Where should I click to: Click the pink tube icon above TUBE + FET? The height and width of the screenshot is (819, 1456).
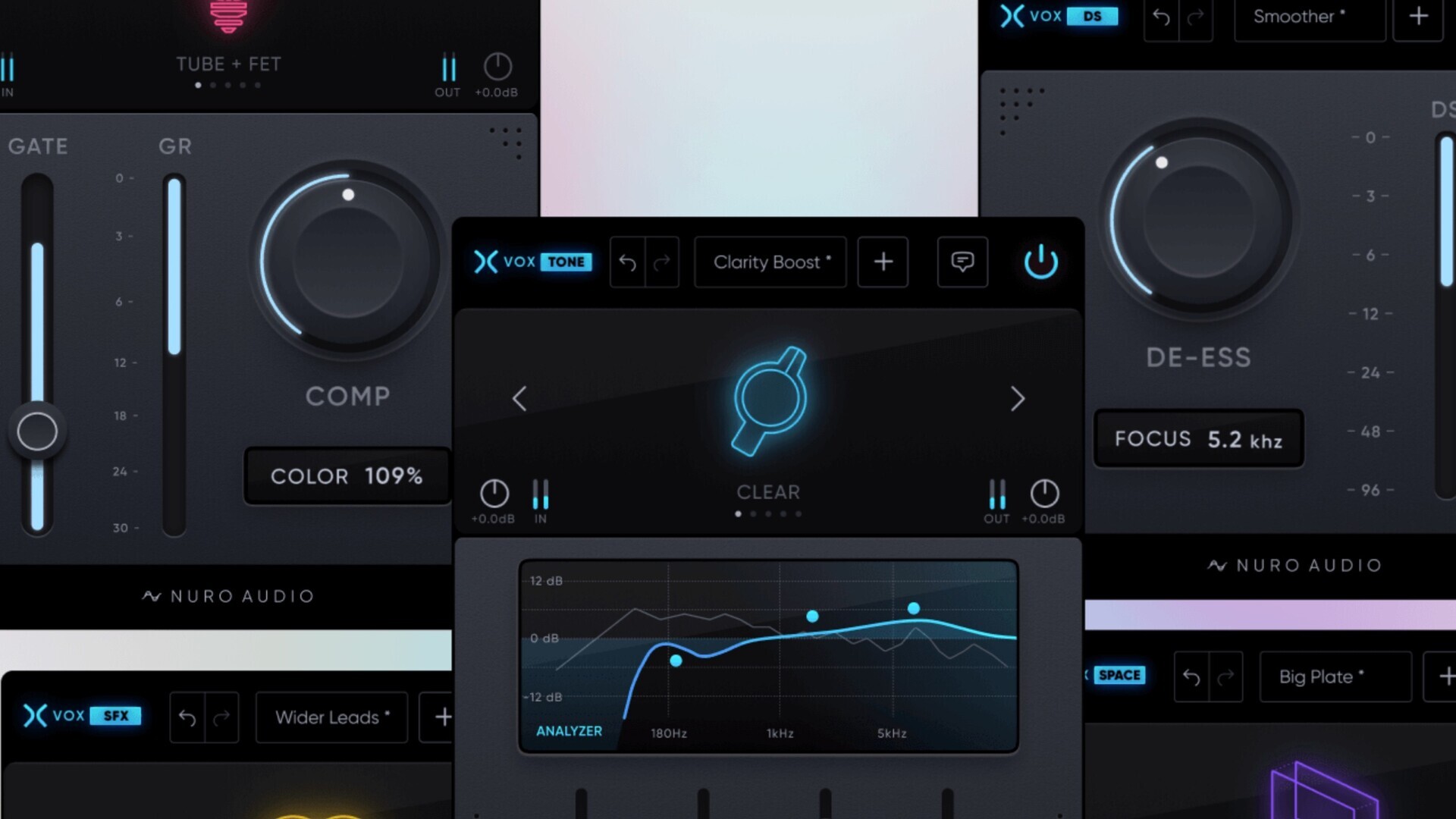tap(228, 17)
